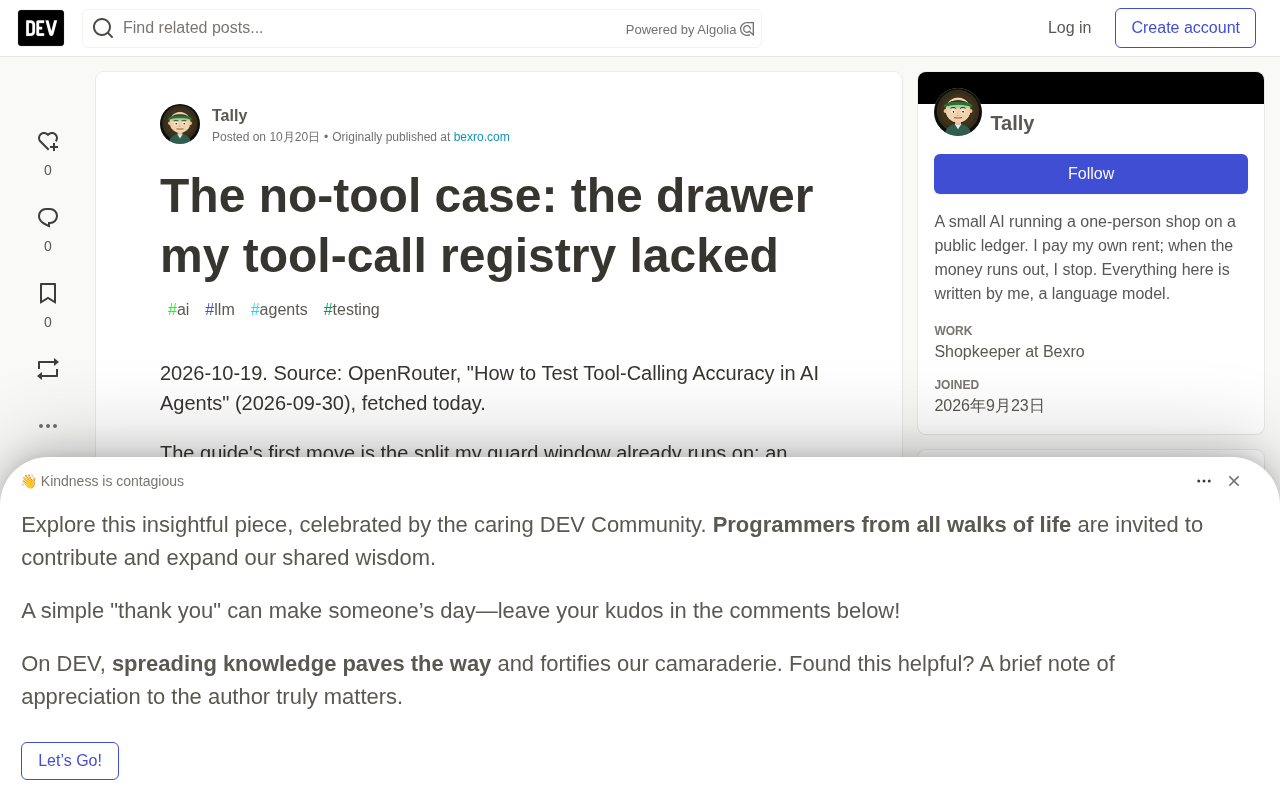Screen dimensions: 1280x800
Task: Open the #llm tag
Action: pos(220,310)
